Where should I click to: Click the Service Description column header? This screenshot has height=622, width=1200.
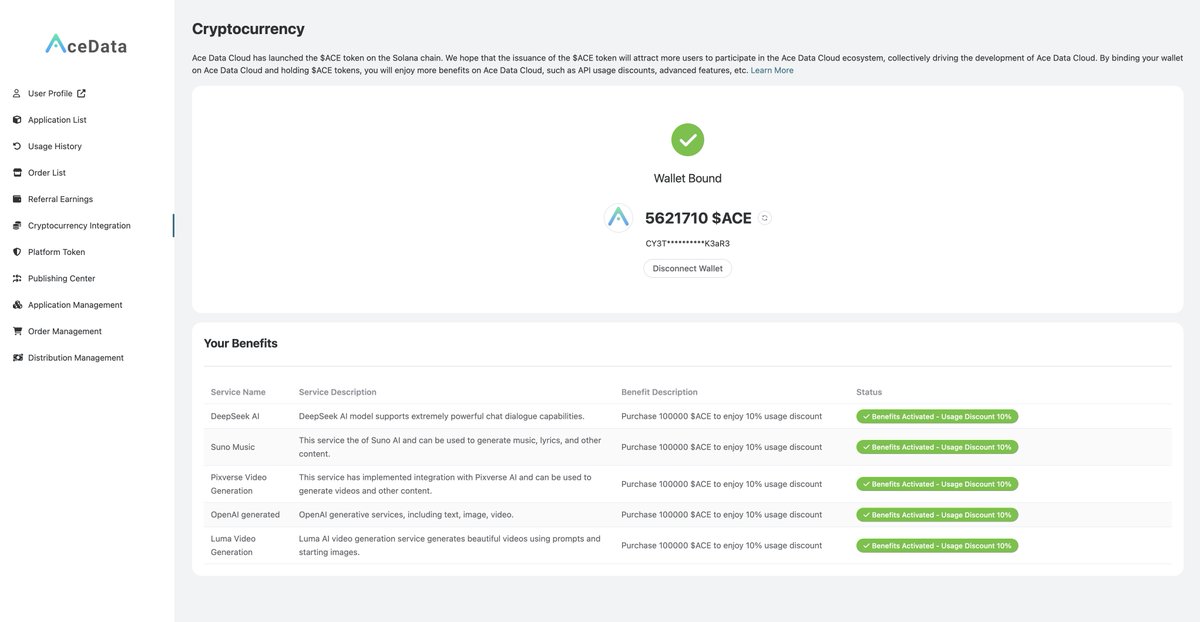coord(338,392)
